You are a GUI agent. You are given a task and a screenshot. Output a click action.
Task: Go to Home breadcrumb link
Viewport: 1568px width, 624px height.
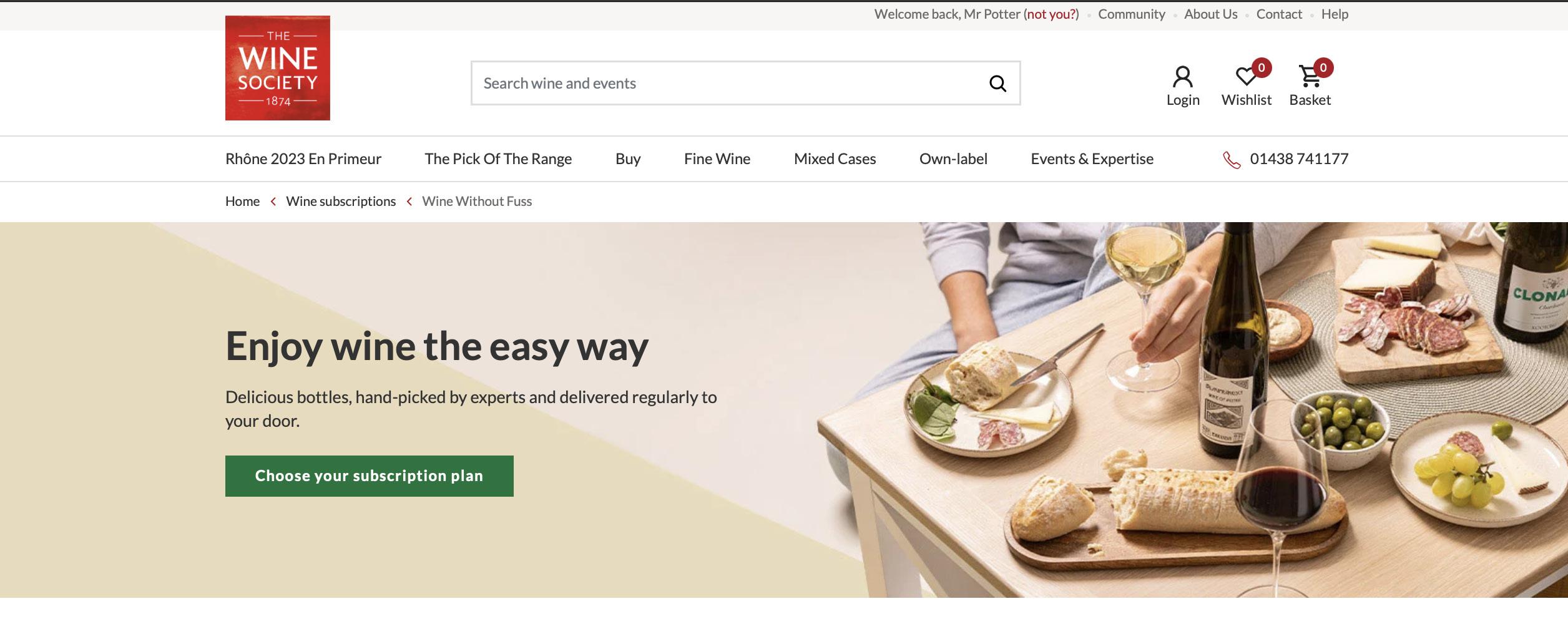[242, 201]
